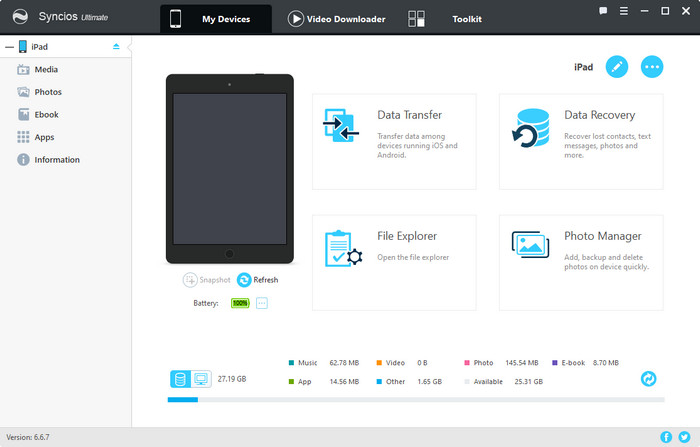The image size is (700, 447).
Task: Refresh storage info with the circular arrows icon
Action: click(649, 379)
